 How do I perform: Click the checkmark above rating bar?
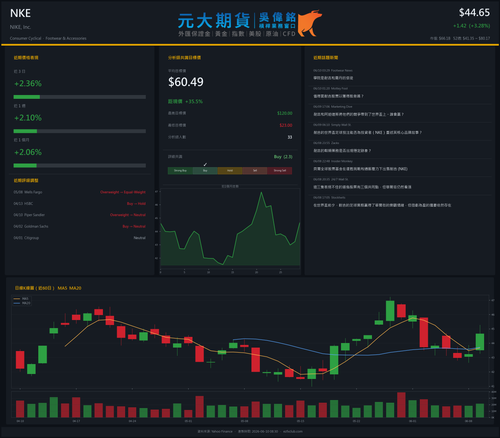click(x=205, y=164)
